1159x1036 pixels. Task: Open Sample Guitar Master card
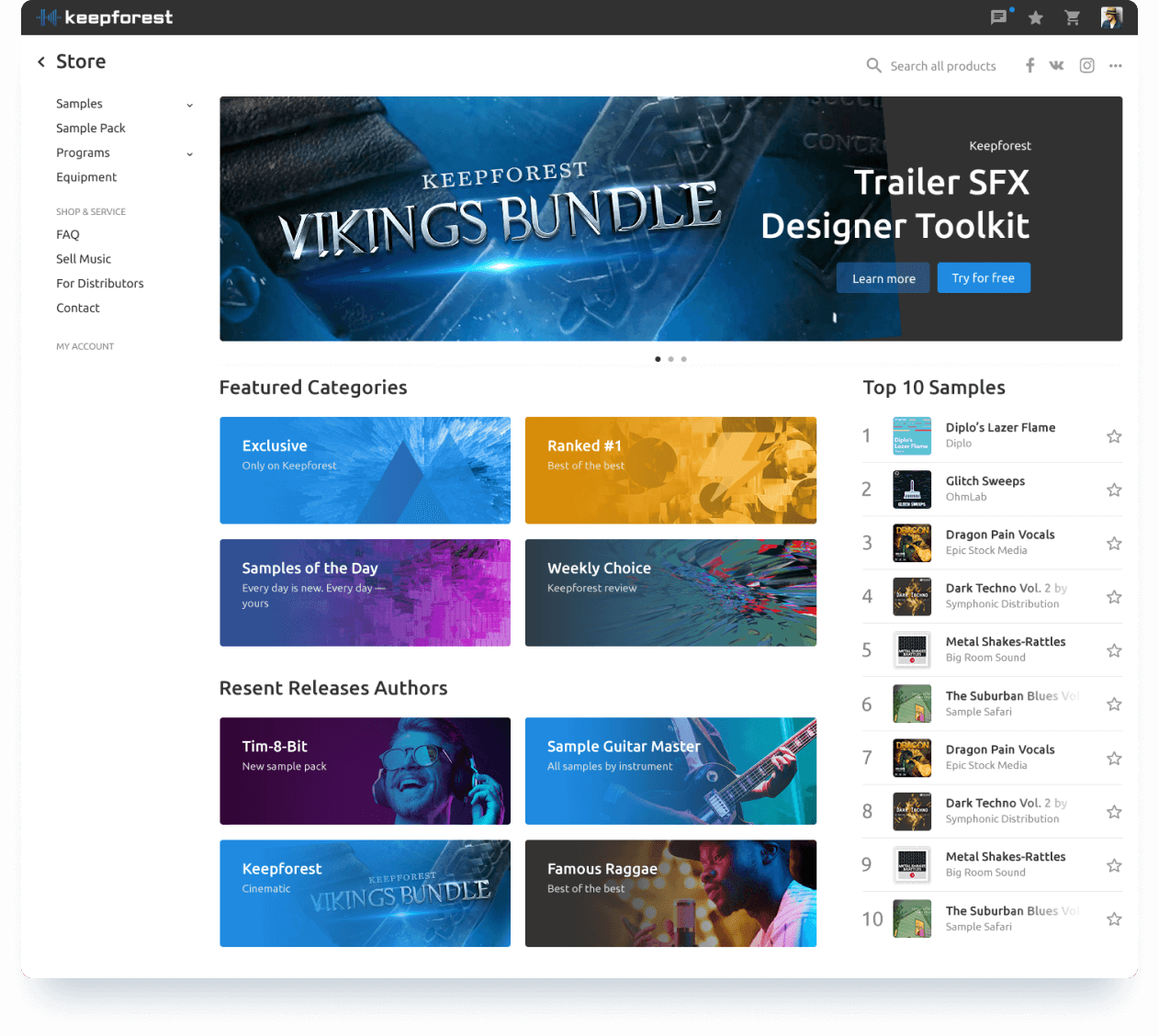click(x=670, y=771)
